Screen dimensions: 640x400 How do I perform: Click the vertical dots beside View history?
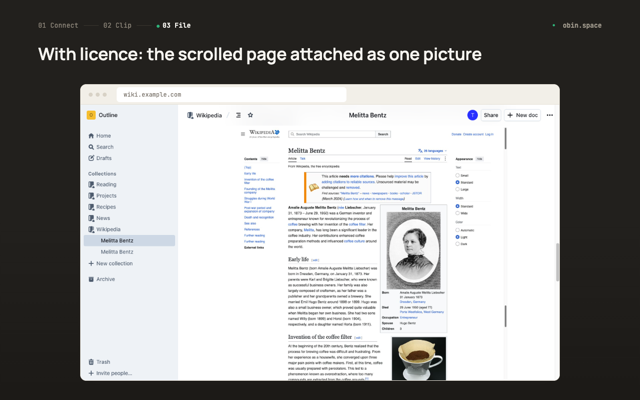tap(445, 159)
